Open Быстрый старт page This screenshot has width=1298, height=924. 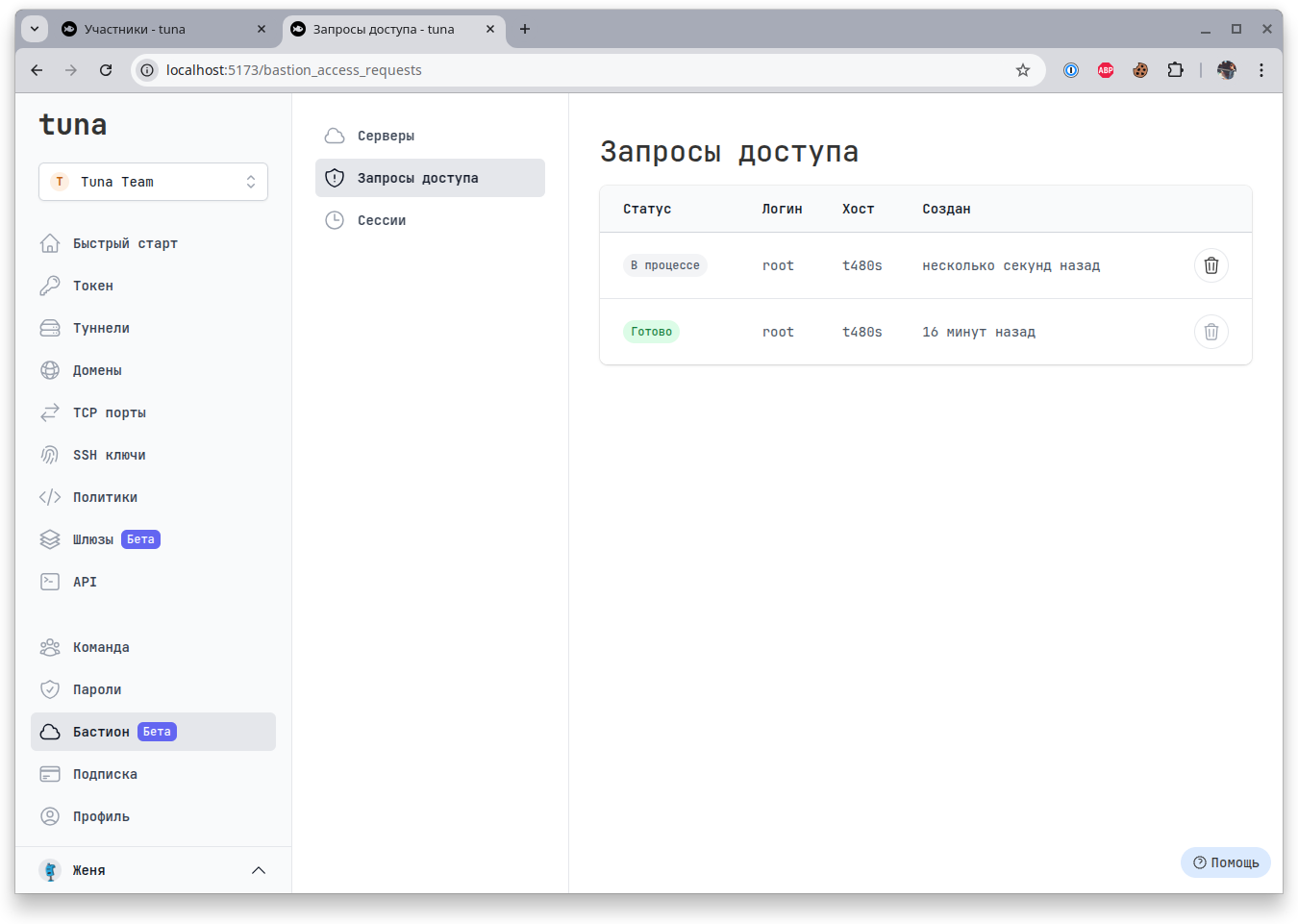click(x=125, y=243)
